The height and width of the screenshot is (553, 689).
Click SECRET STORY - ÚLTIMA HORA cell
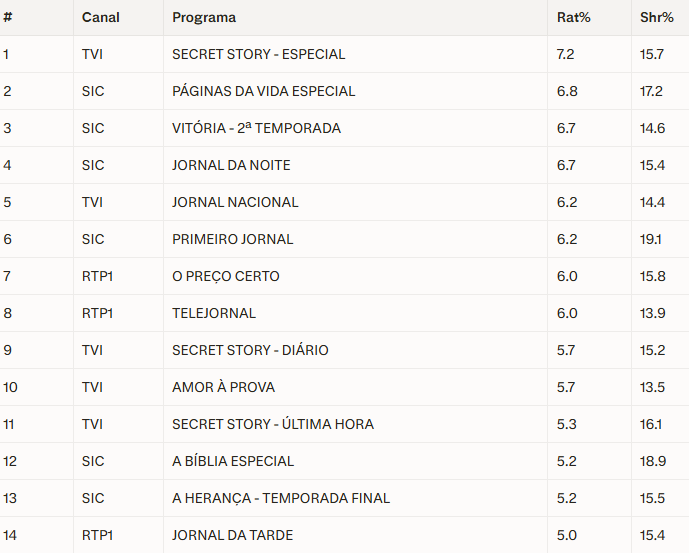(x=272, y=424)
